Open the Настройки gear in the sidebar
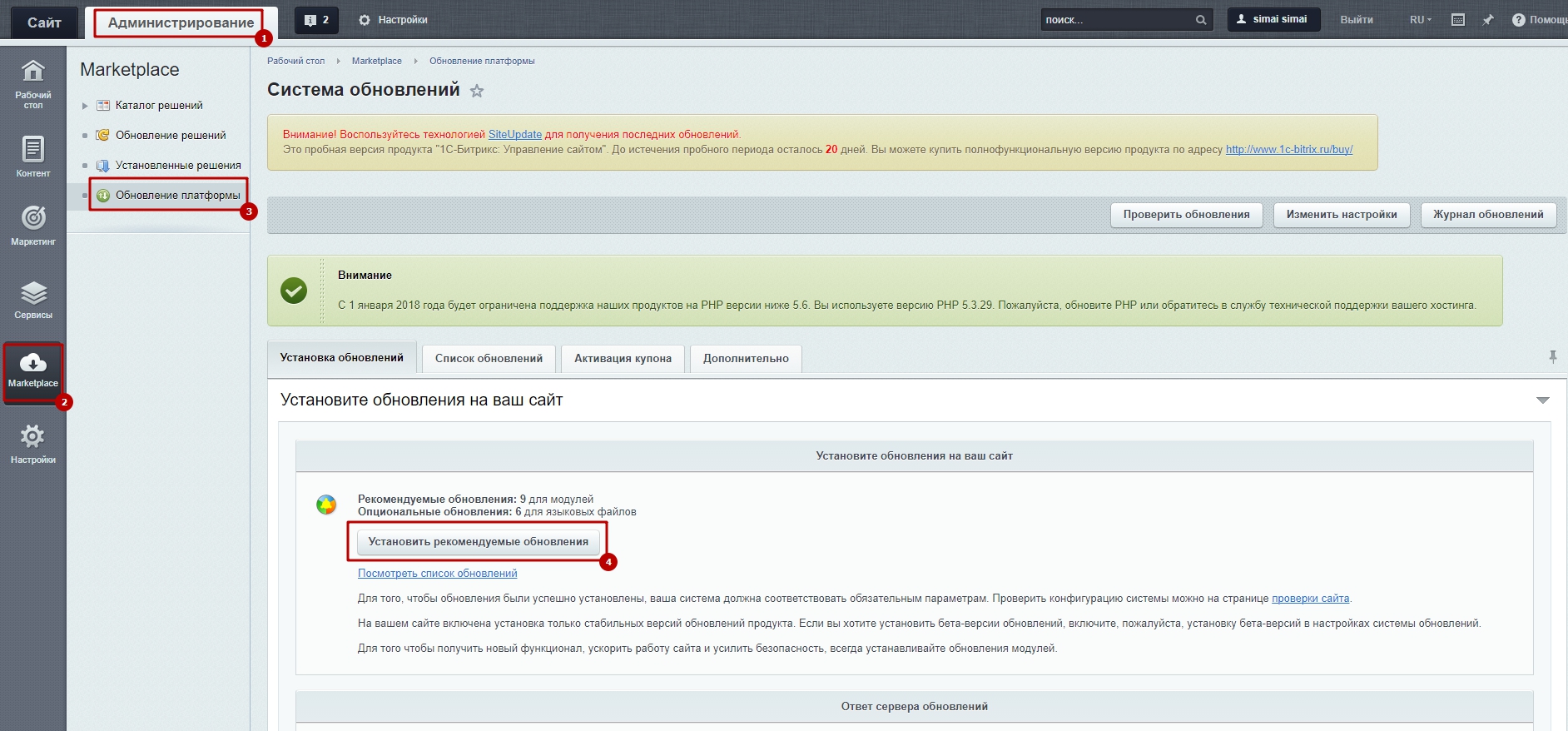 point(32,444)
